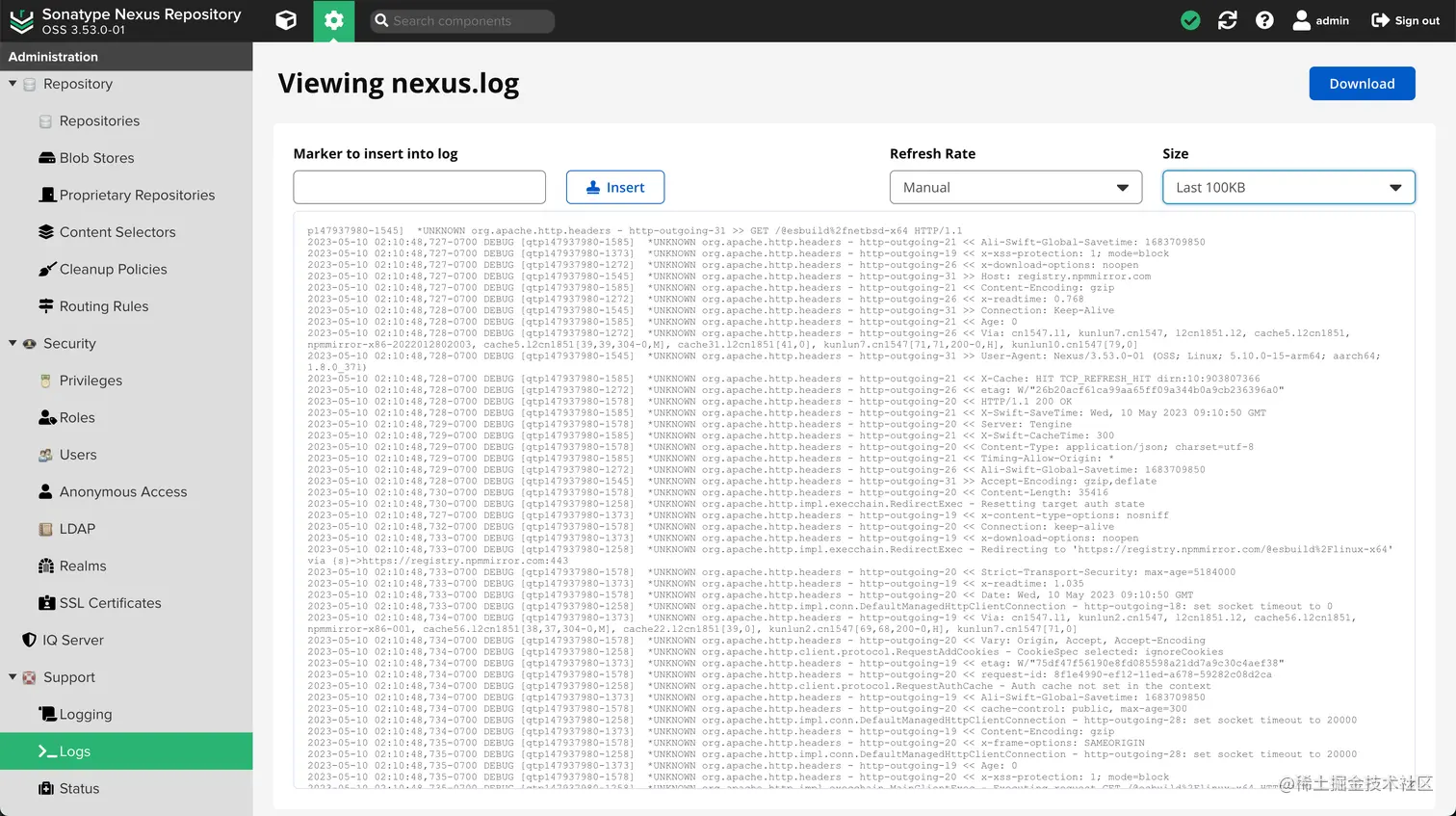1456x816 pixels.
Task: Open the Refresh Rate Manual dropdown
Action: pos(1016,187)
